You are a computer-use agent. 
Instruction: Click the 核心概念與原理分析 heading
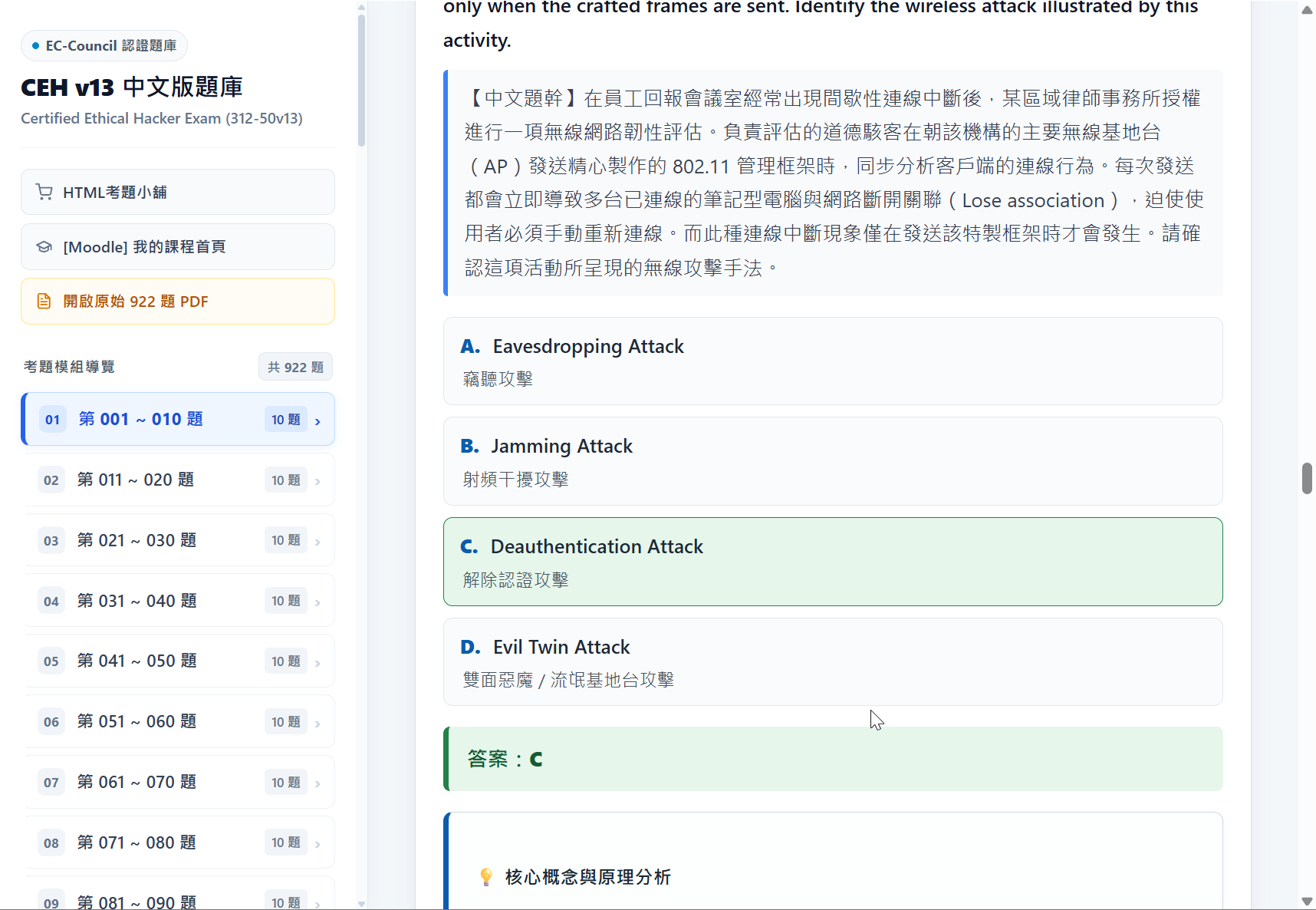coord(587,877)
